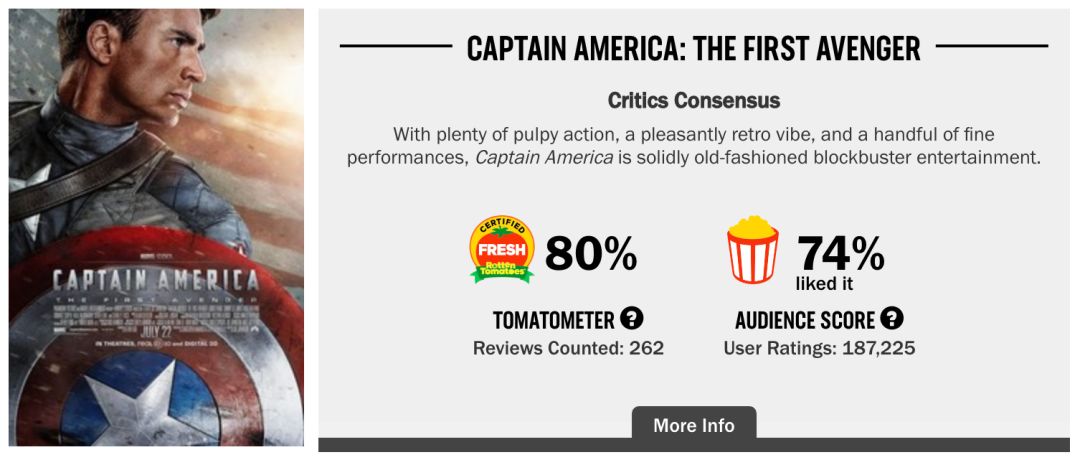Click the 80% Tomatometer score
Viewport: 1080px width, 465px height.
click(591, 254)
